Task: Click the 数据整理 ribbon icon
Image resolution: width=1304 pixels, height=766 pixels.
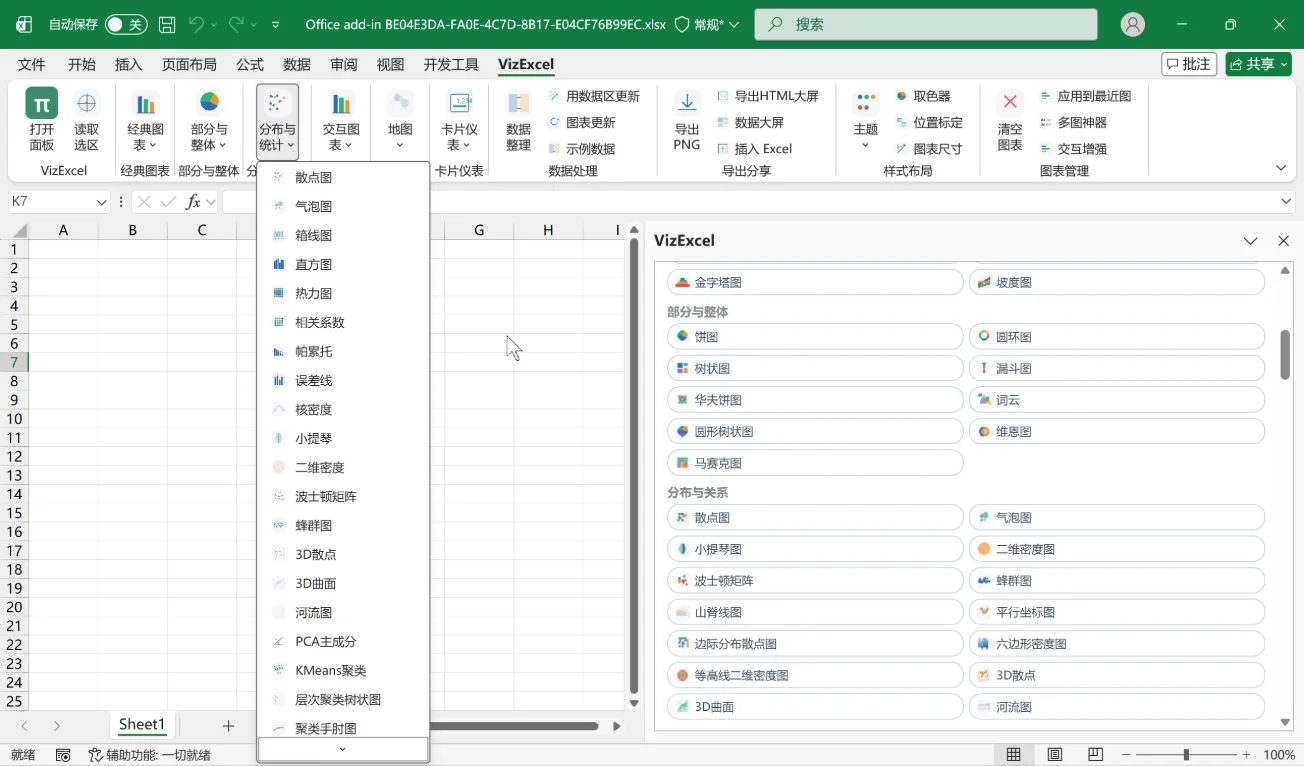Action: coord(518,103)
